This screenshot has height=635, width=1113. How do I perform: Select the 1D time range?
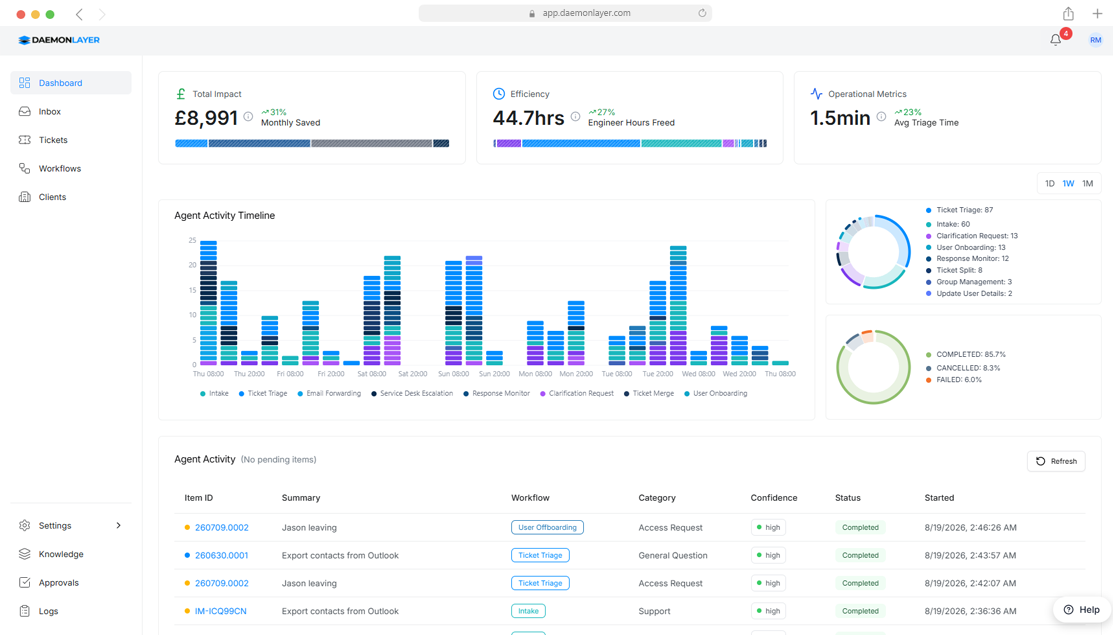pyautogui.click(x=1049, y=183)
